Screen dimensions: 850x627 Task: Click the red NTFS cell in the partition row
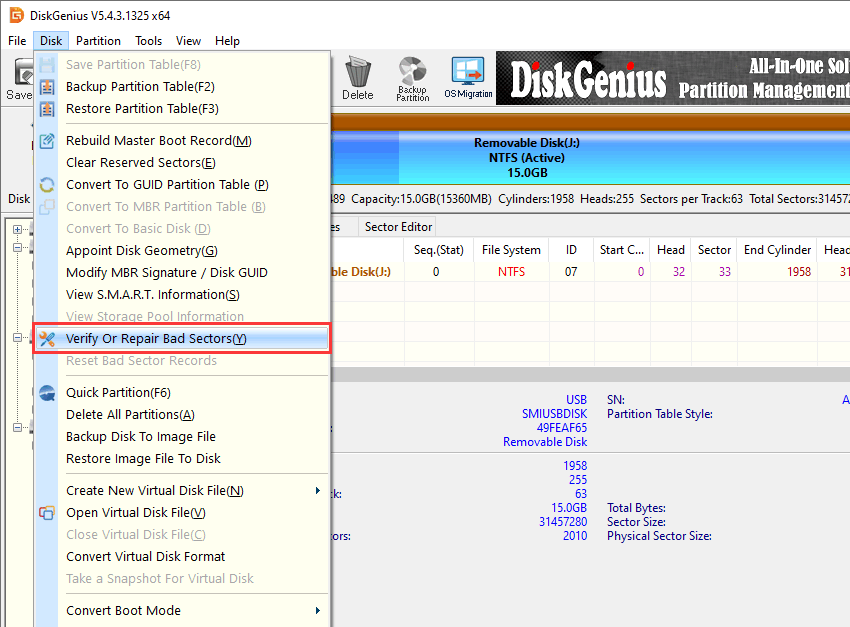(x=511, y=272)
